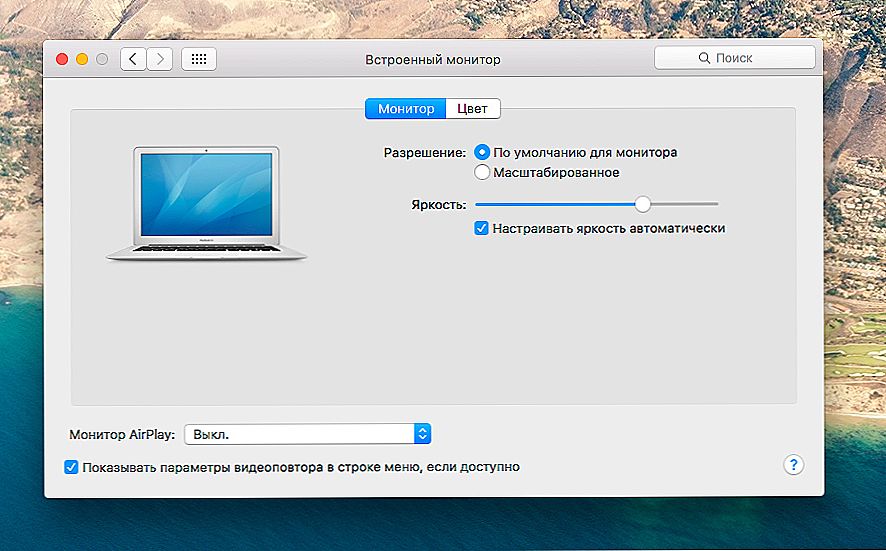Disable Настраивать яркость автоматически checkbox
886x551 pixels.
481,228
